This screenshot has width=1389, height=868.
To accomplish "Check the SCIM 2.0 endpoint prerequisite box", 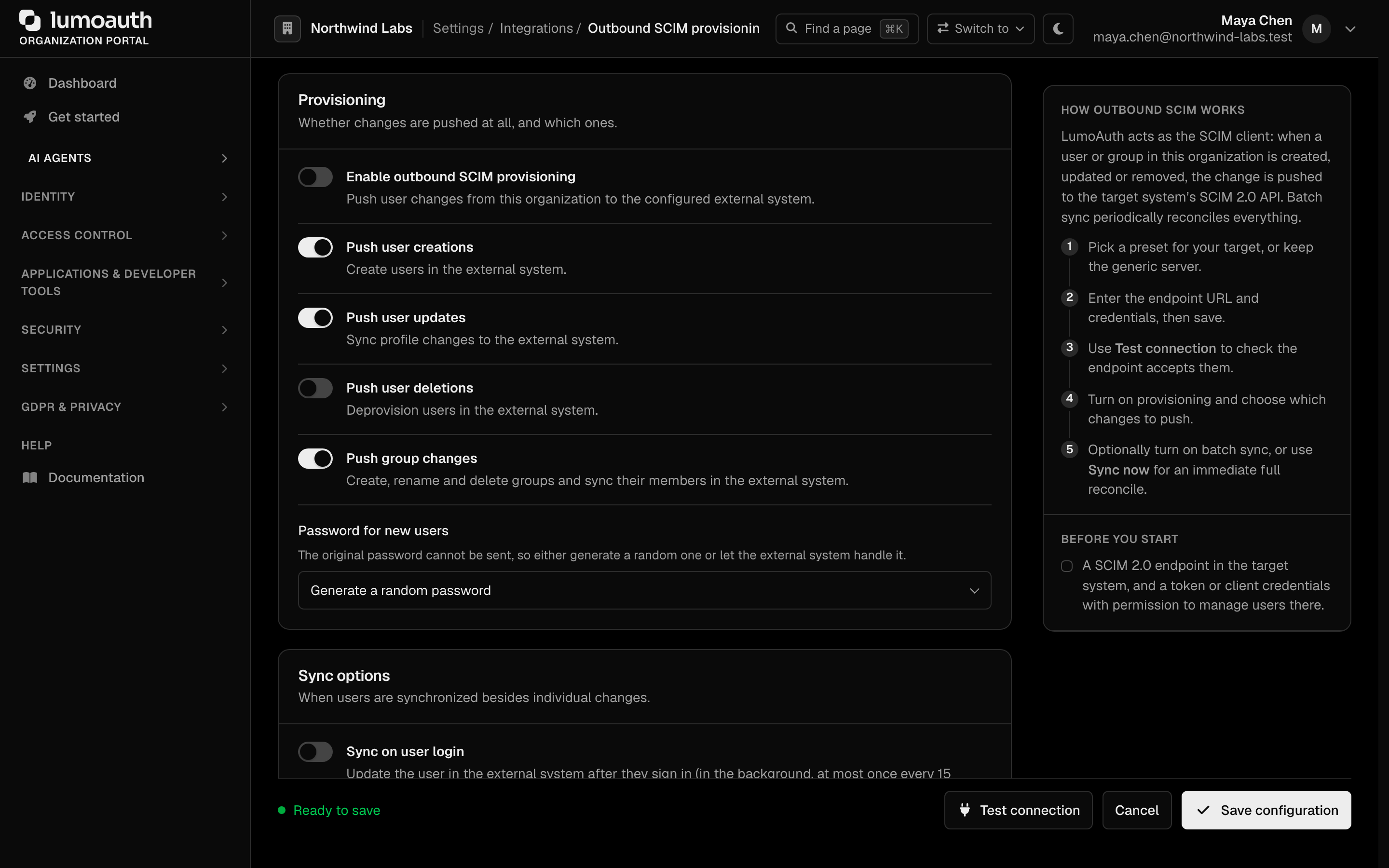I will click(x=1066, y=566).
